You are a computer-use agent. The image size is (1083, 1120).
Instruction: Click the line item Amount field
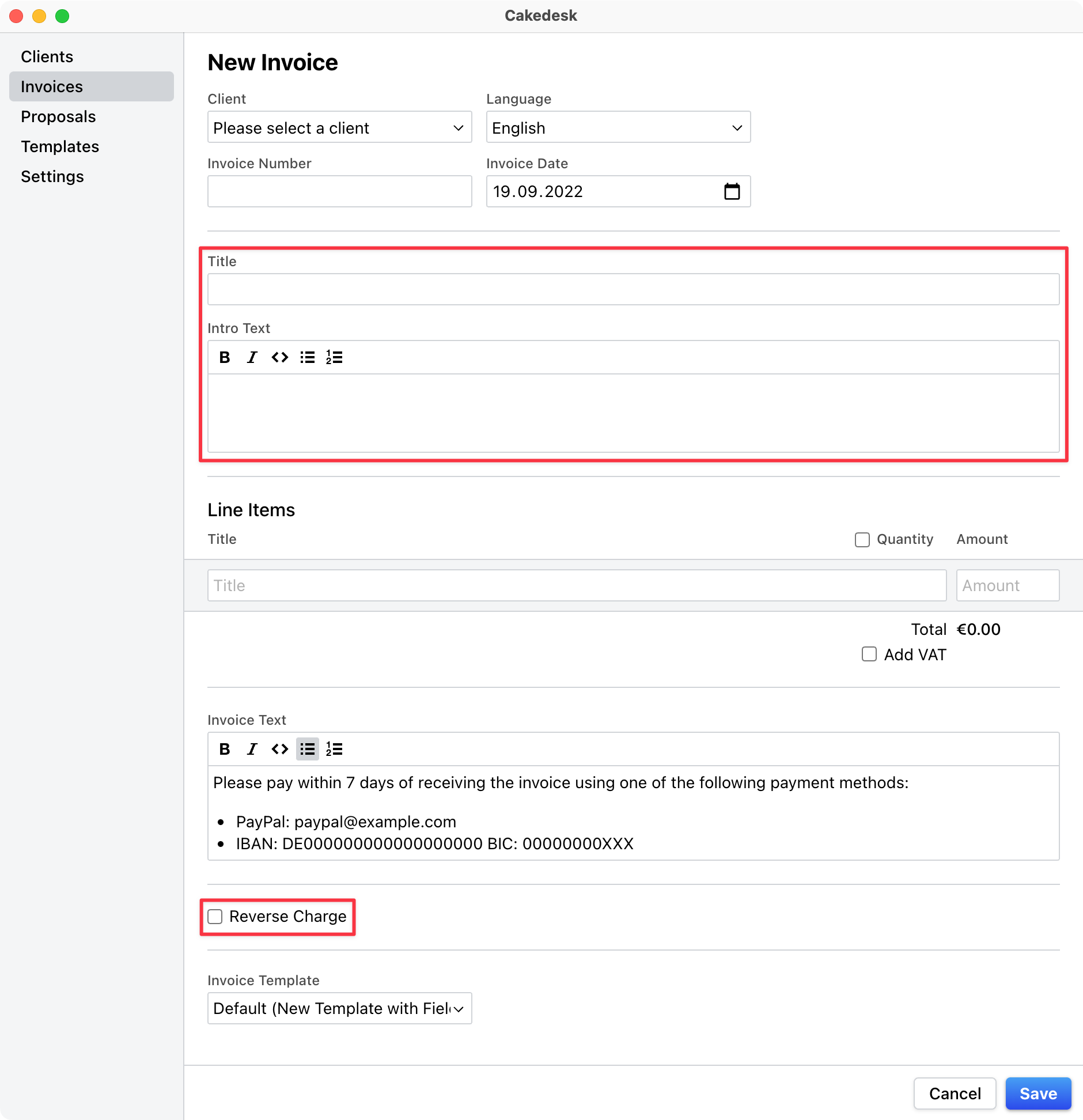click(x=1008, y=585)
